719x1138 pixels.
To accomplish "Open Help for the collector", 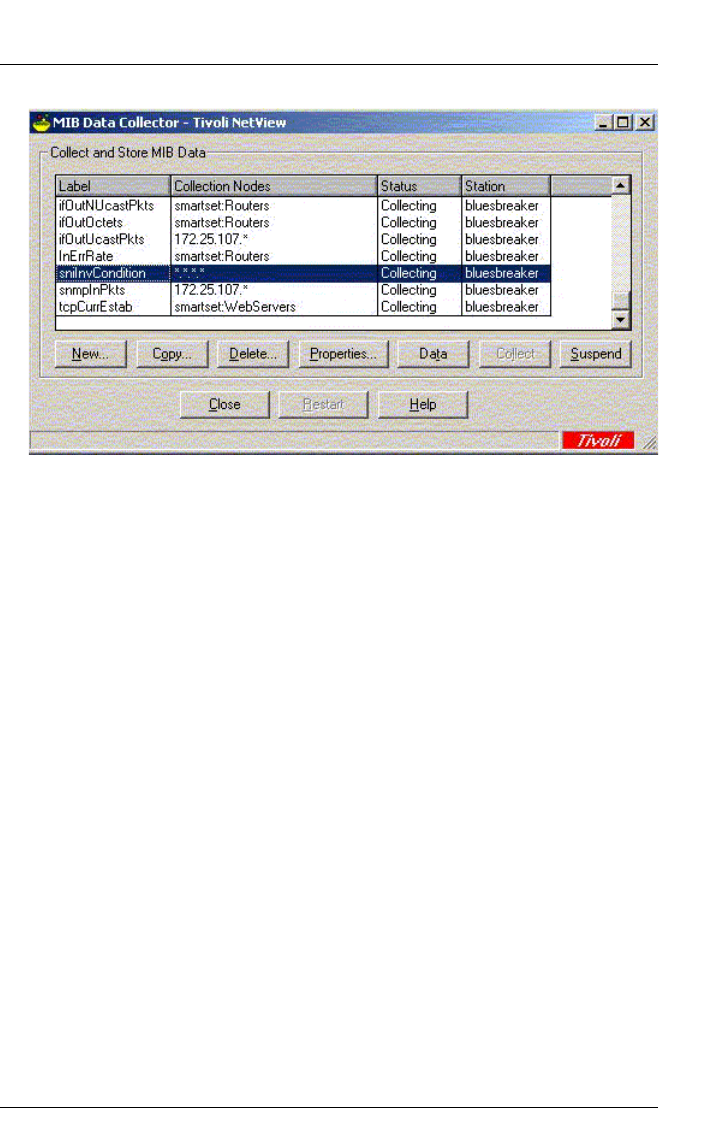I will click(x=422, y=404).
